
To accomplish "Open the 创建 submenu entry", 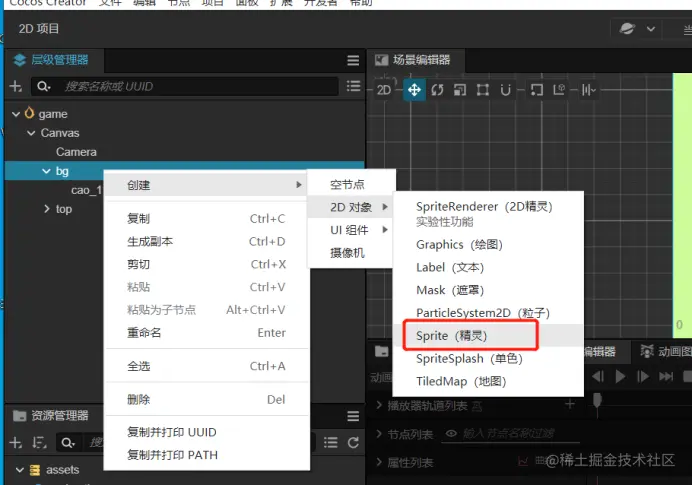I will tap(207, 185).
